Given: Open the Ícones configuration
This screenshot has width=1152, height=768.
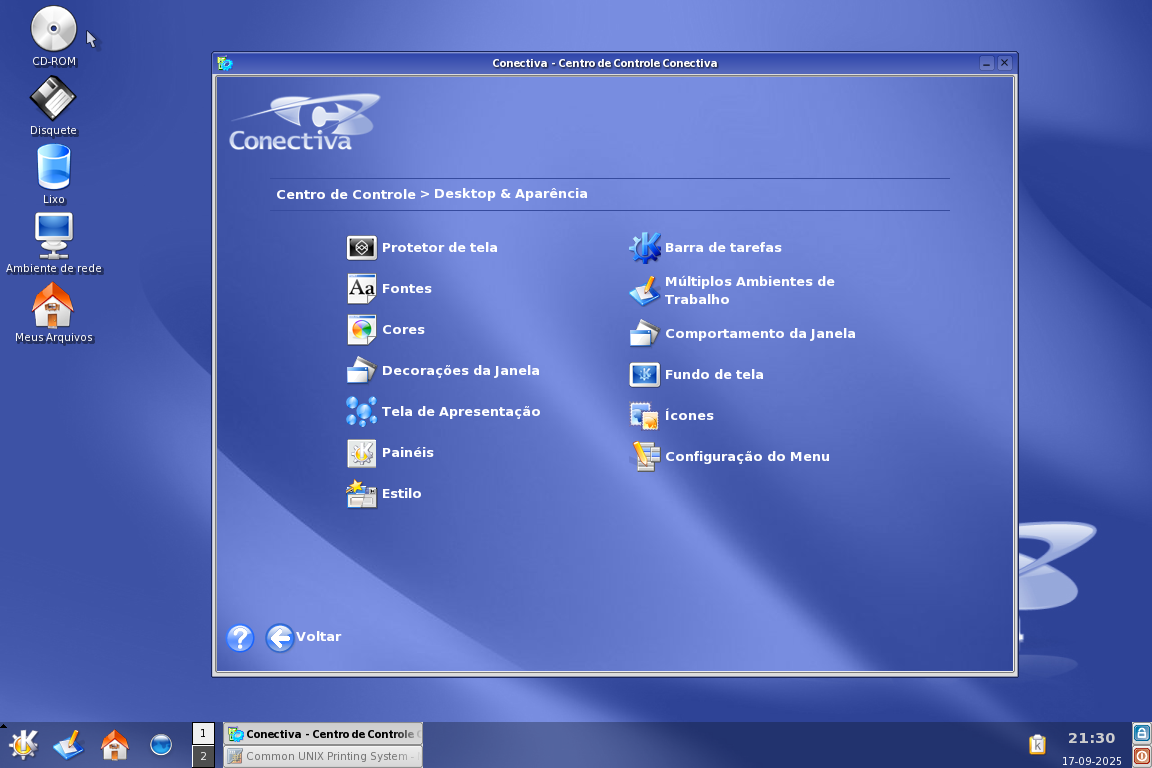Looking at the screenshot, I should (689, 415).
